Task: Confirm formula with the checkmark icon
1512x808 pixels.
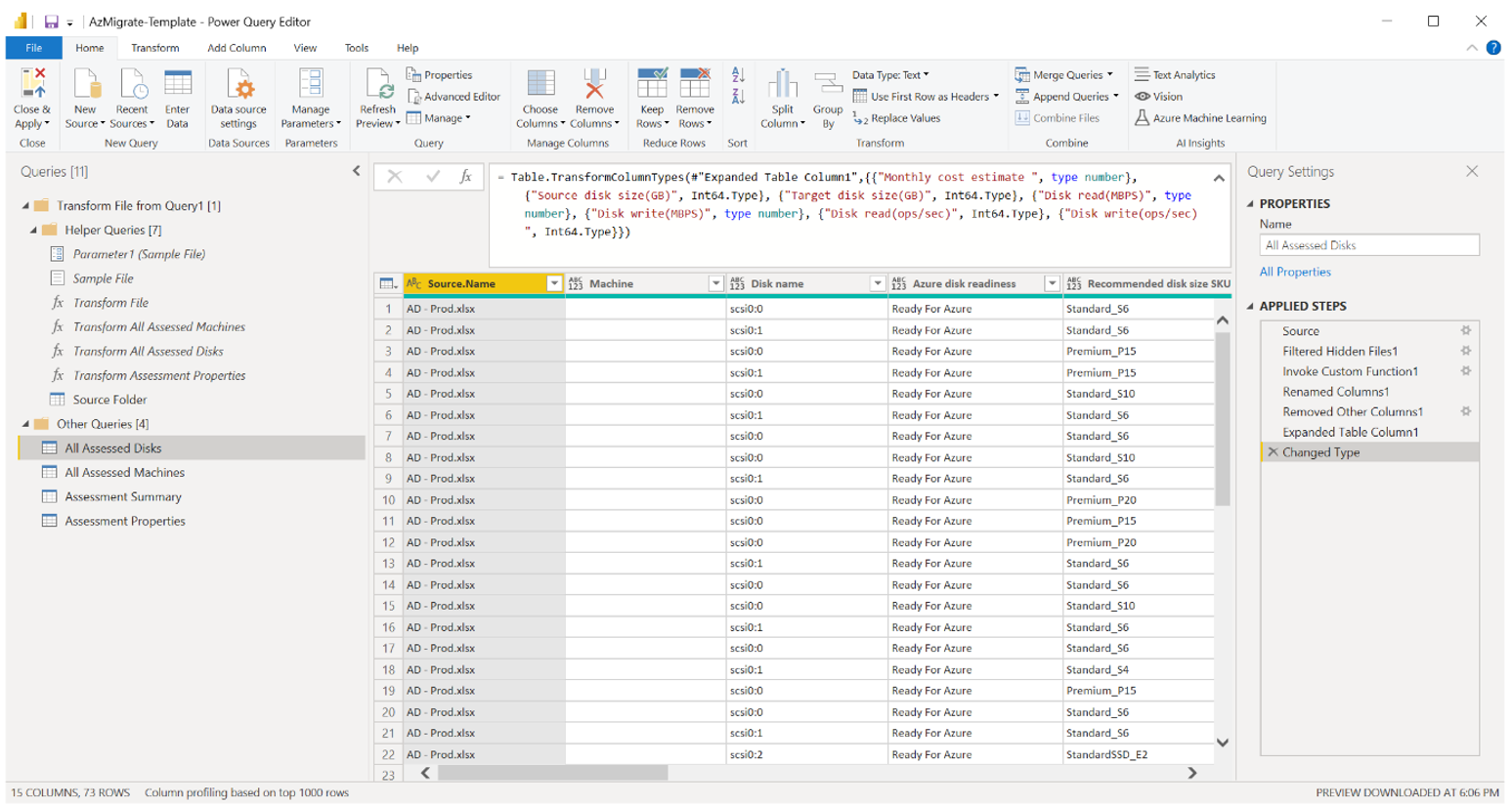Action: [432, 177]
